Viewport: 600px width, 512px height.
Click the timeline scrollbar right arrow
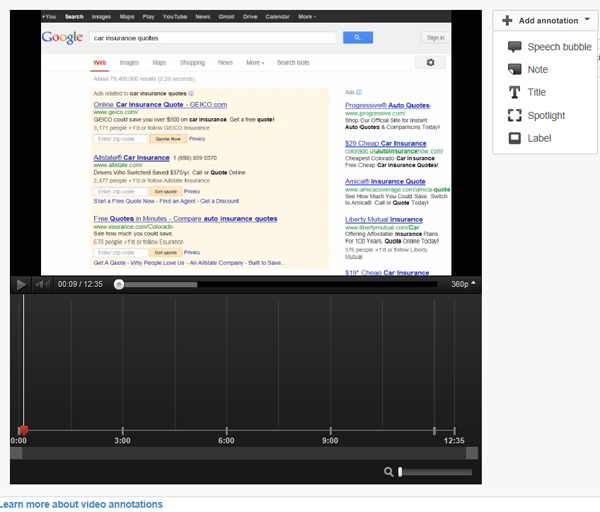pos(472,453)
